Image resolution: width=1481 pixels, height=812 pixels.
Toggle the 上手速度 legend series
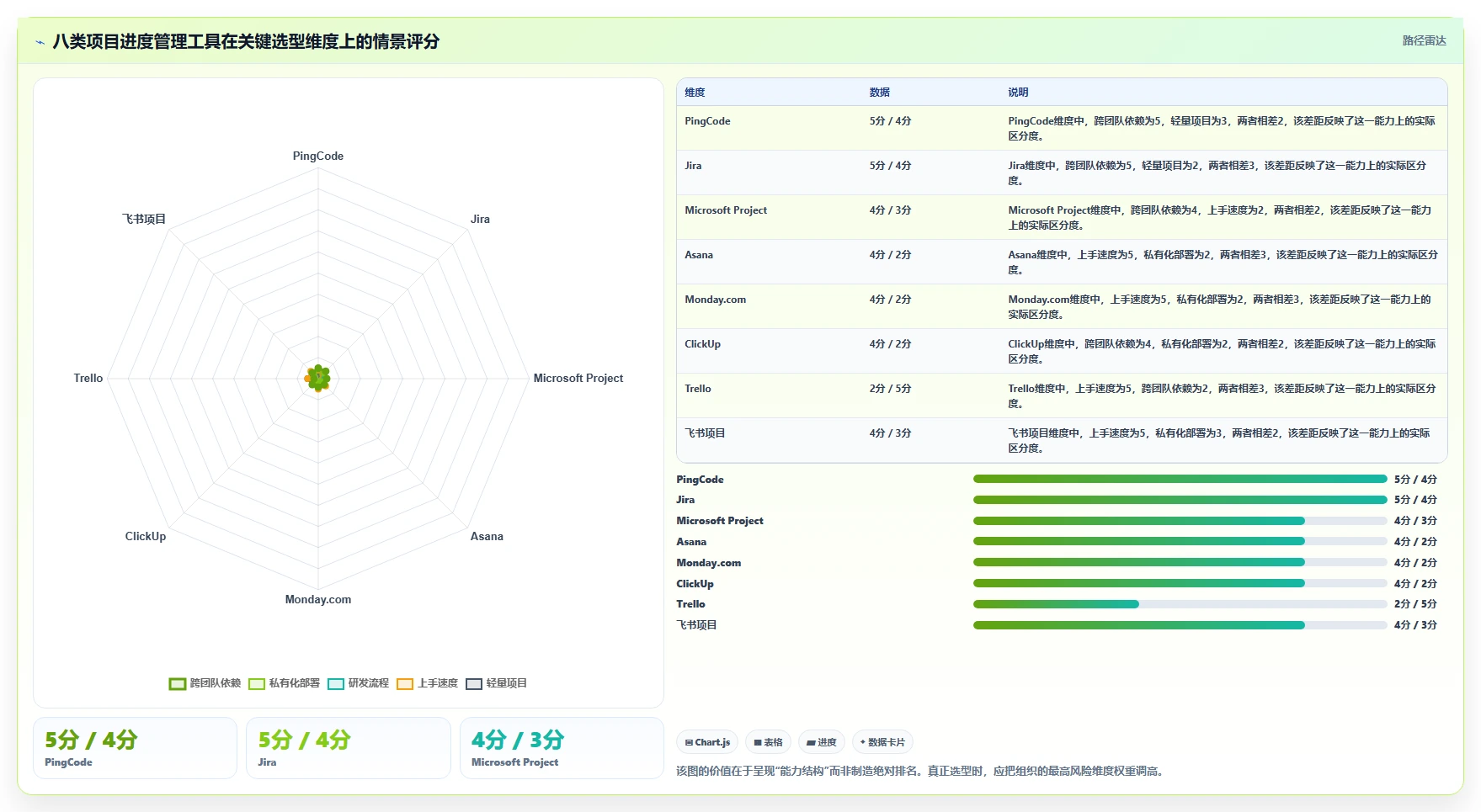click(x=427, y=683)
